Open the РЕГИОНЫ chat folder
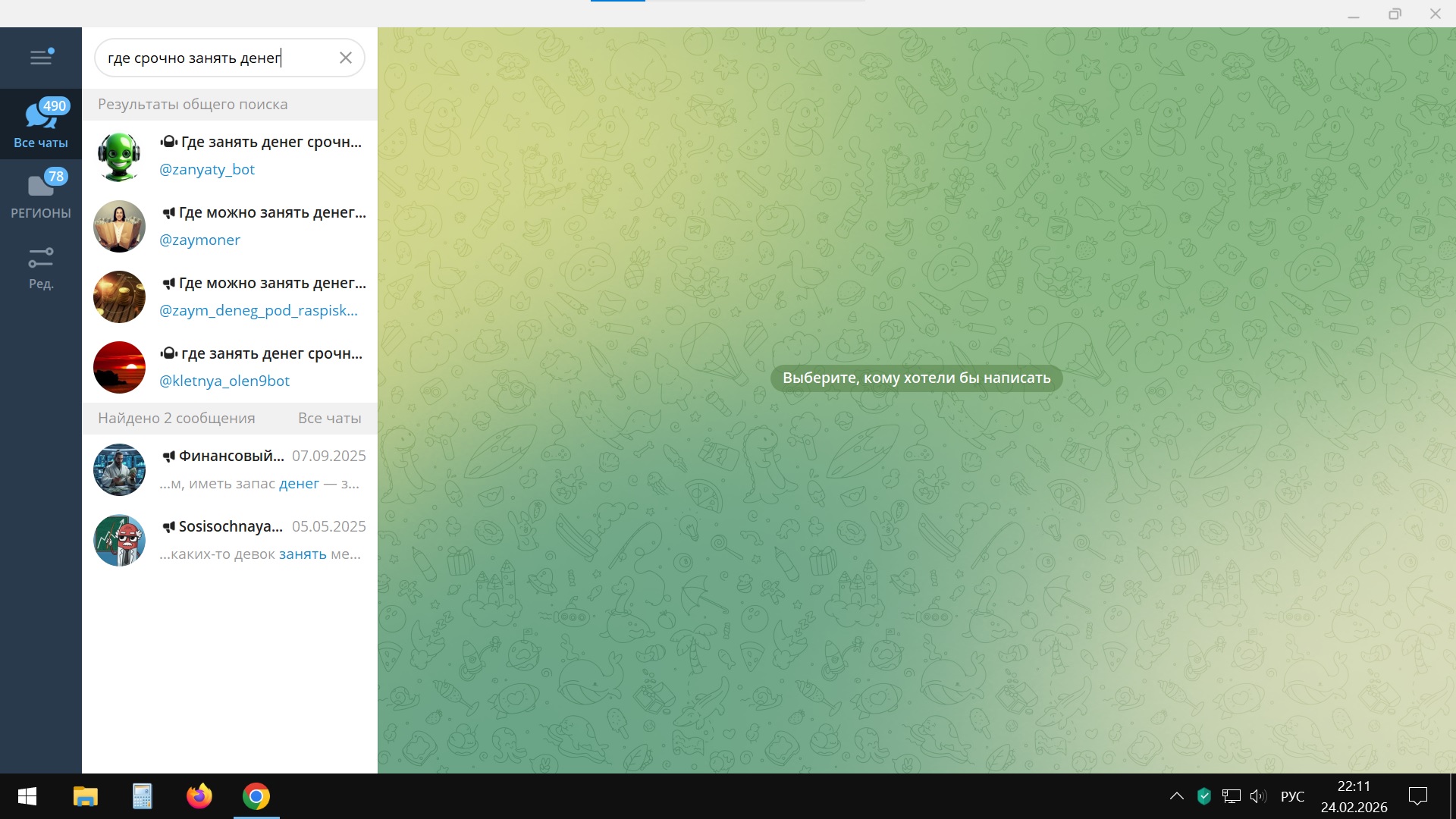The height and width of the screenshot is (819, 1456). click(41, 194)
